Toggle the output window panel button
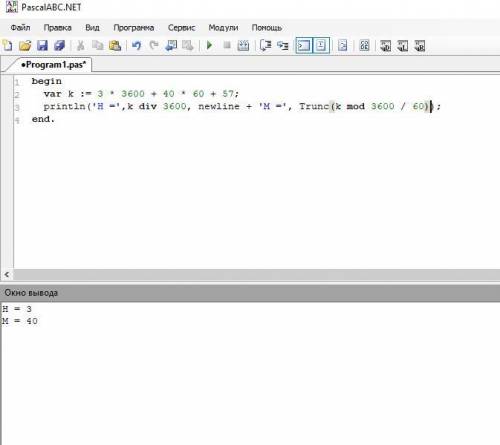Screen dimensions: 500x445 [x=304, y=45]
